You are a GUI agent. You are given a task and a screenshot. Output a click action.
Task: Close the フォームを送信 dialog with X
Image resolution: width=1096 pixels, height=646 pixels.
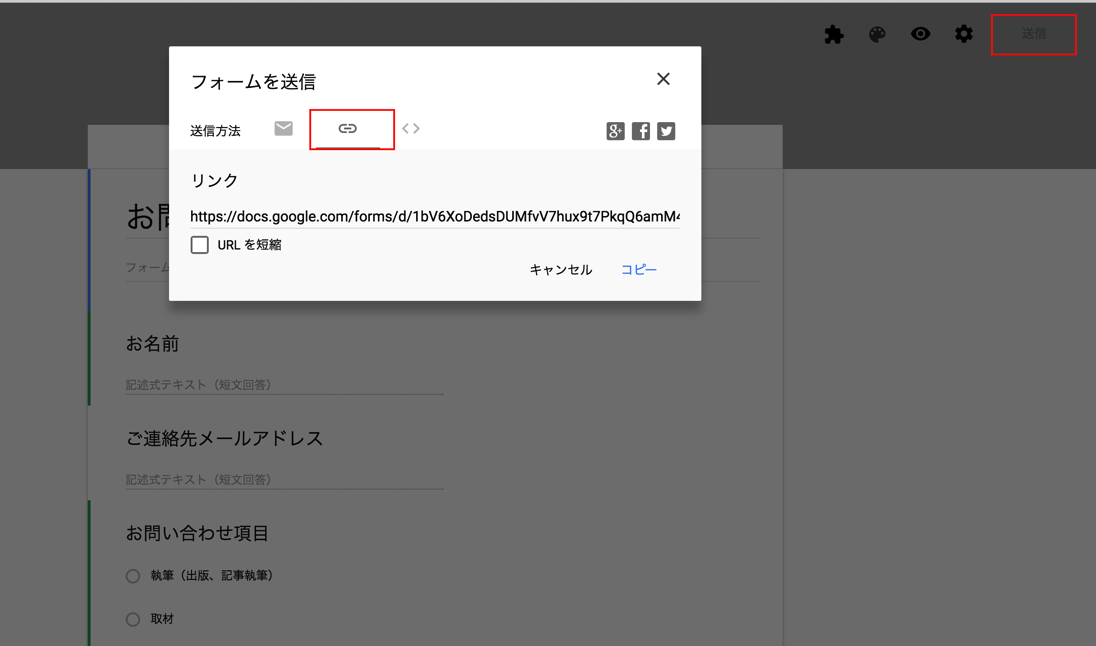click(x=663, y=79)
